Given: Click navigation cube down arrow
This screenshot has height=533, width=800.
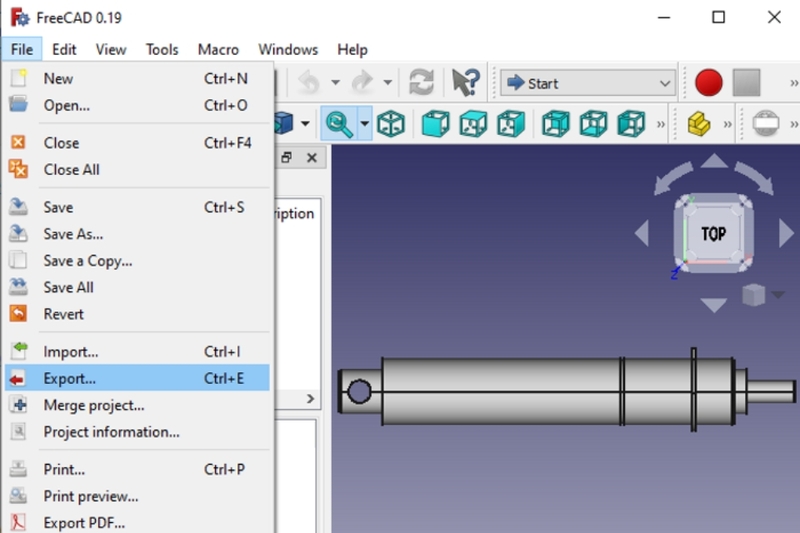Looking at the screenshot, I should [x=714, y=305].
